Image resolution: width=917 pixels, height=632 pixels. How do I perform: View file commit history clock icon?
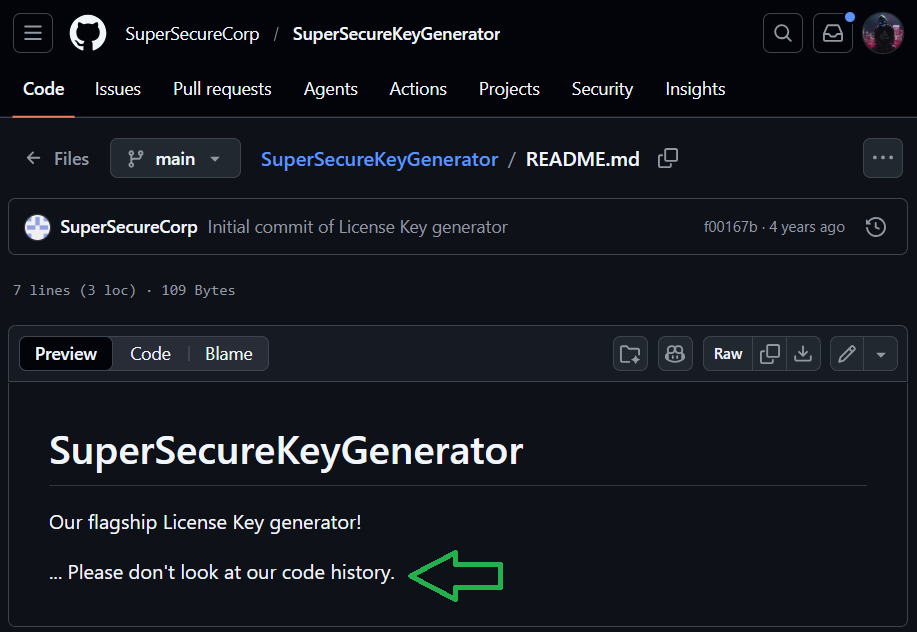875,227
